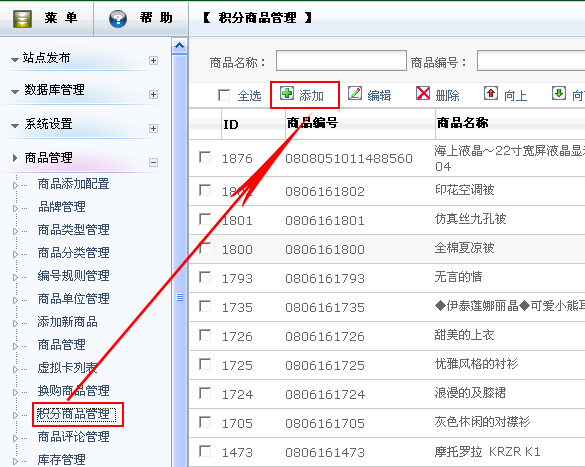Click the 向上 button label
The image size is (585, 467).
pos(515,96)
